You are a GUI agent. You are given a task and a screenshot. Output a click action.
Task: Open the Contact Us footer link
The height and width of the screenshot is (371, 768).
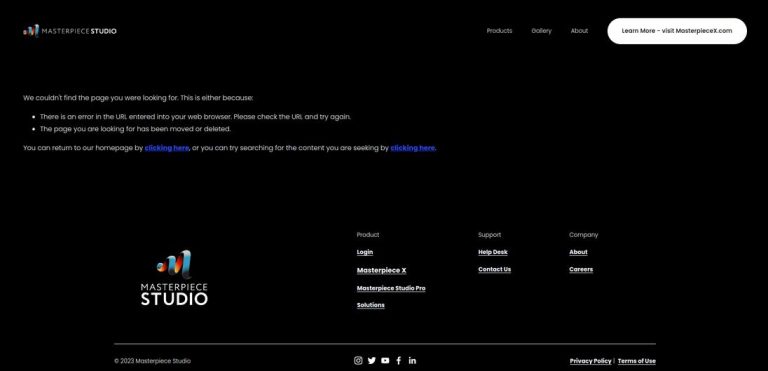tap(494, 269)
